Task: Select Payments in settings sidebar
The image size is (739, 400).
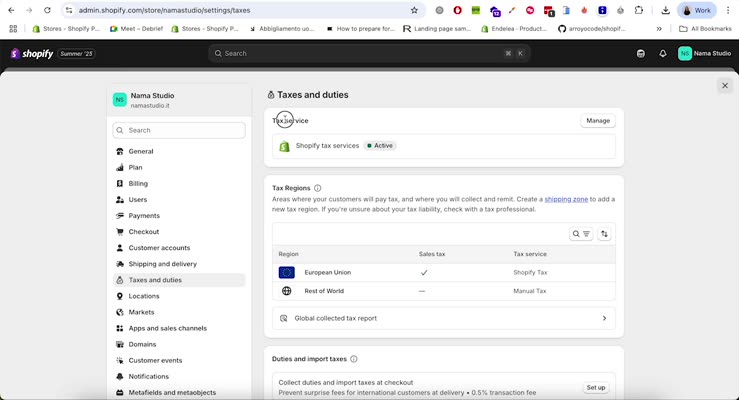Action: click(179, 215)
